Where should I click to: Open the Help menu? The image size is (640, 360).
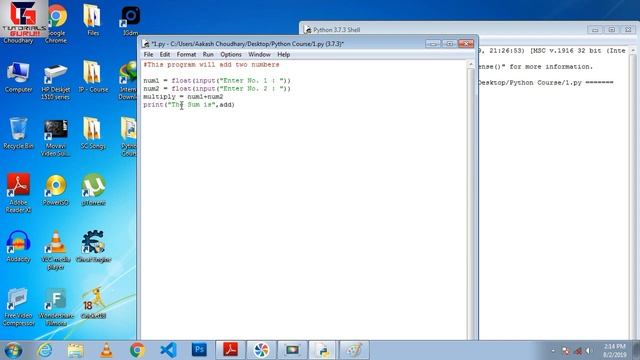(x=283, y=54)
